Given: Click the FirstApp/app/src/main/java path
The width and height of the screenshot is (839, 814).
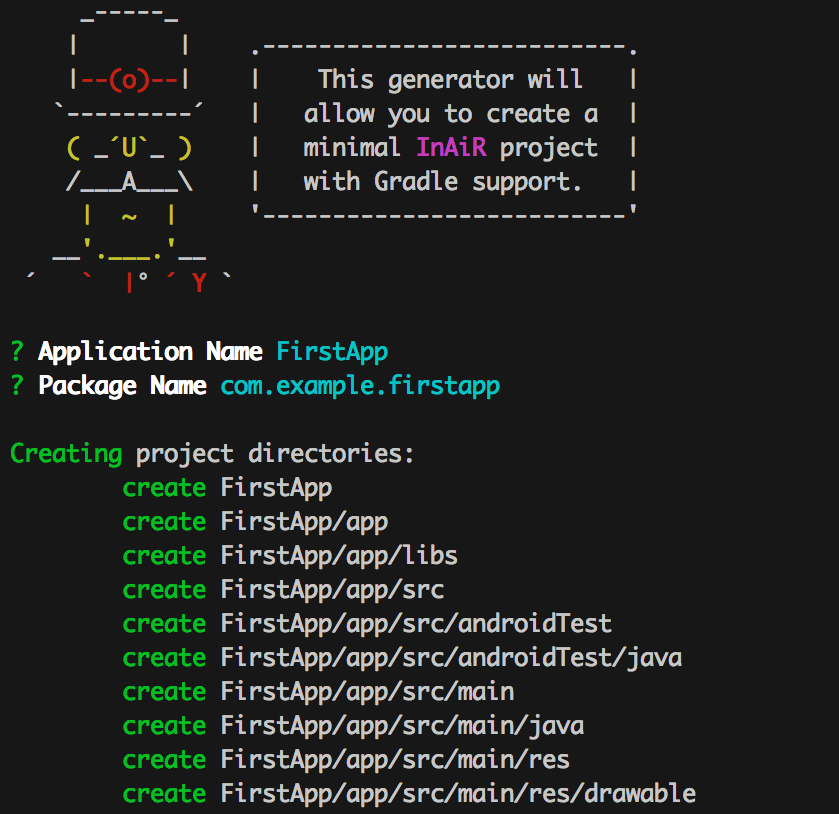Looking at the screenshot, I should click(402, 726).
